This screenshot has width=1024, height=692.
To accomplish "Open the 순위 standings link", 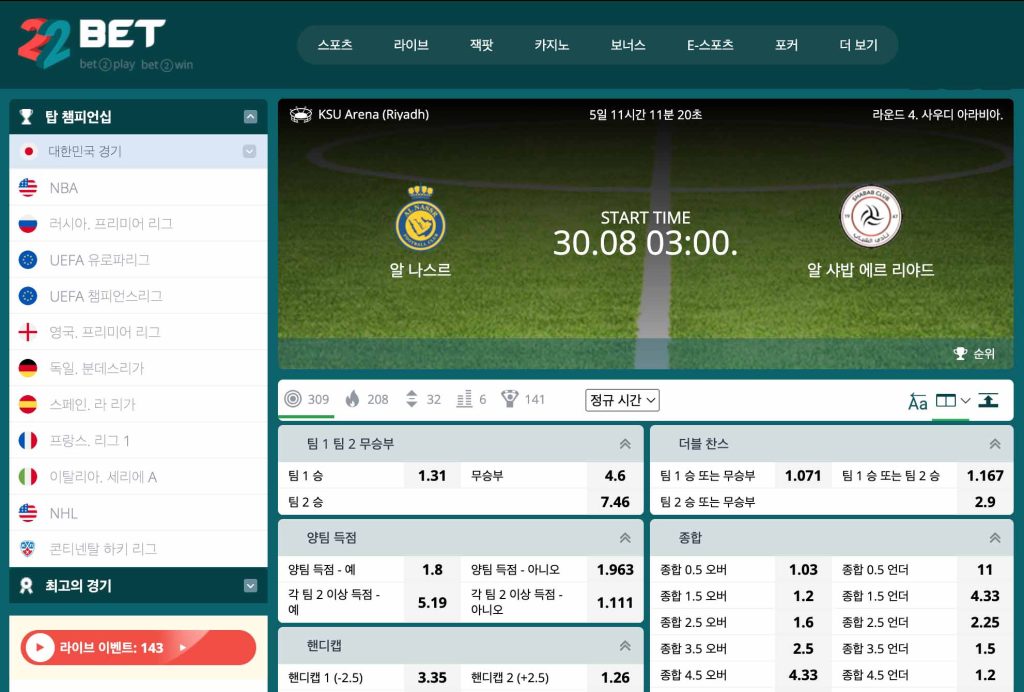I will click(974, 354).
